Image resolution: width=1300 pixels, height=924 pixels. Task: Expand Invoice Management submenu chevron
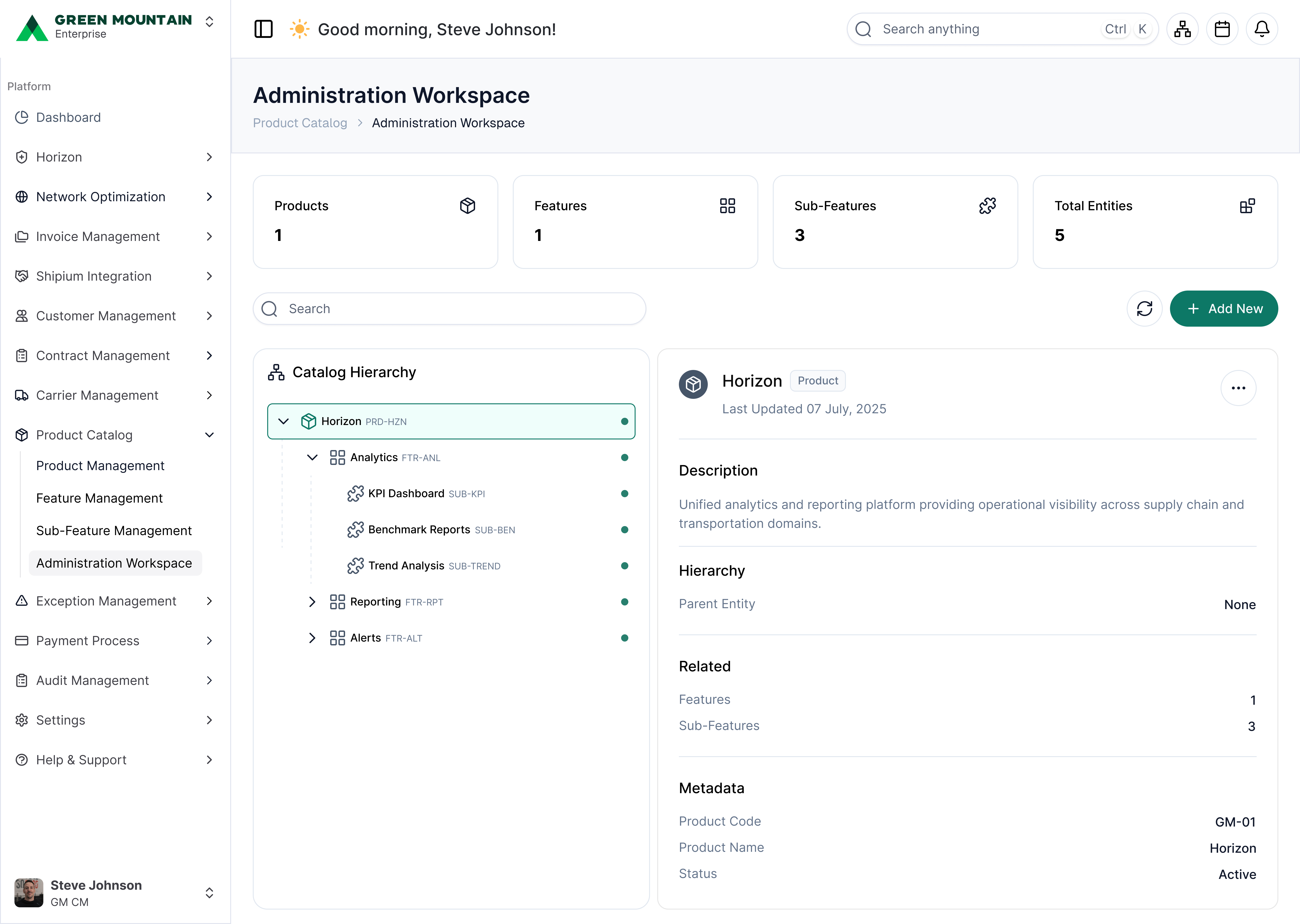209,237
